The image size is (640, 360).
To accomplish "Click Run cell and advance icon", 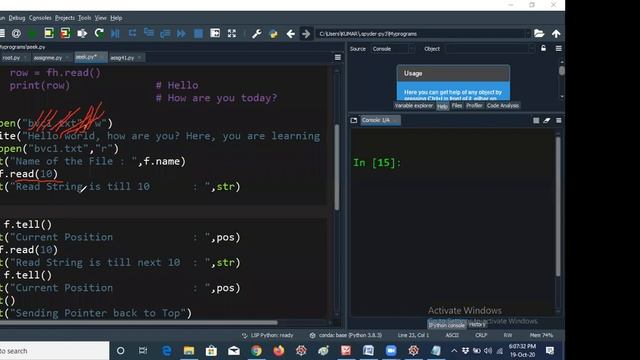I will point(65,33).
